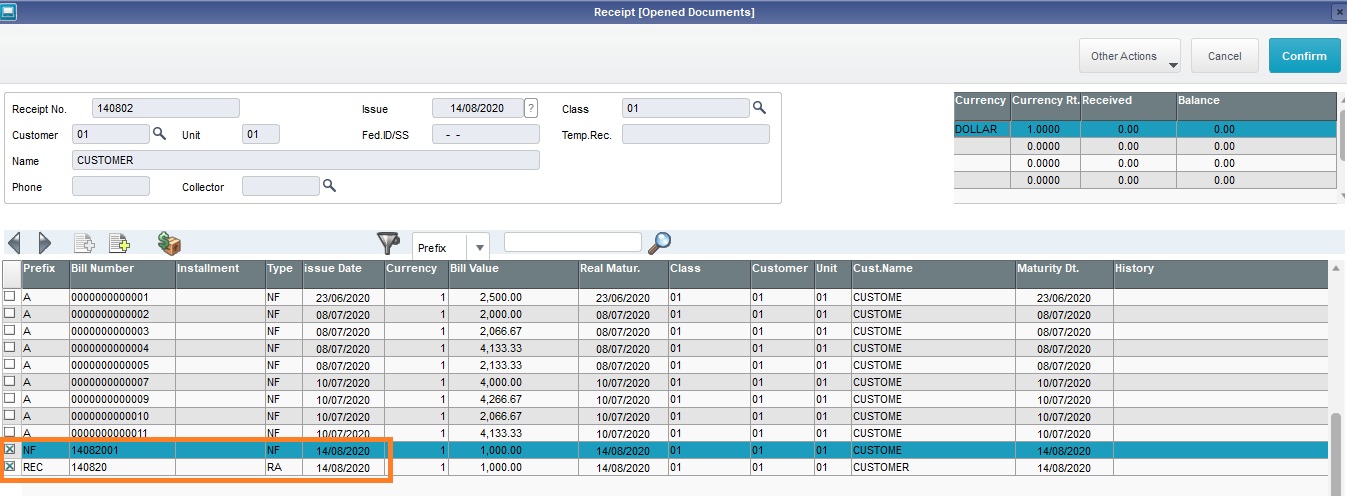1347x496 pixels.
Task: Go to next record arrow in grid toolbar
Action: click(x=44, y=243)
